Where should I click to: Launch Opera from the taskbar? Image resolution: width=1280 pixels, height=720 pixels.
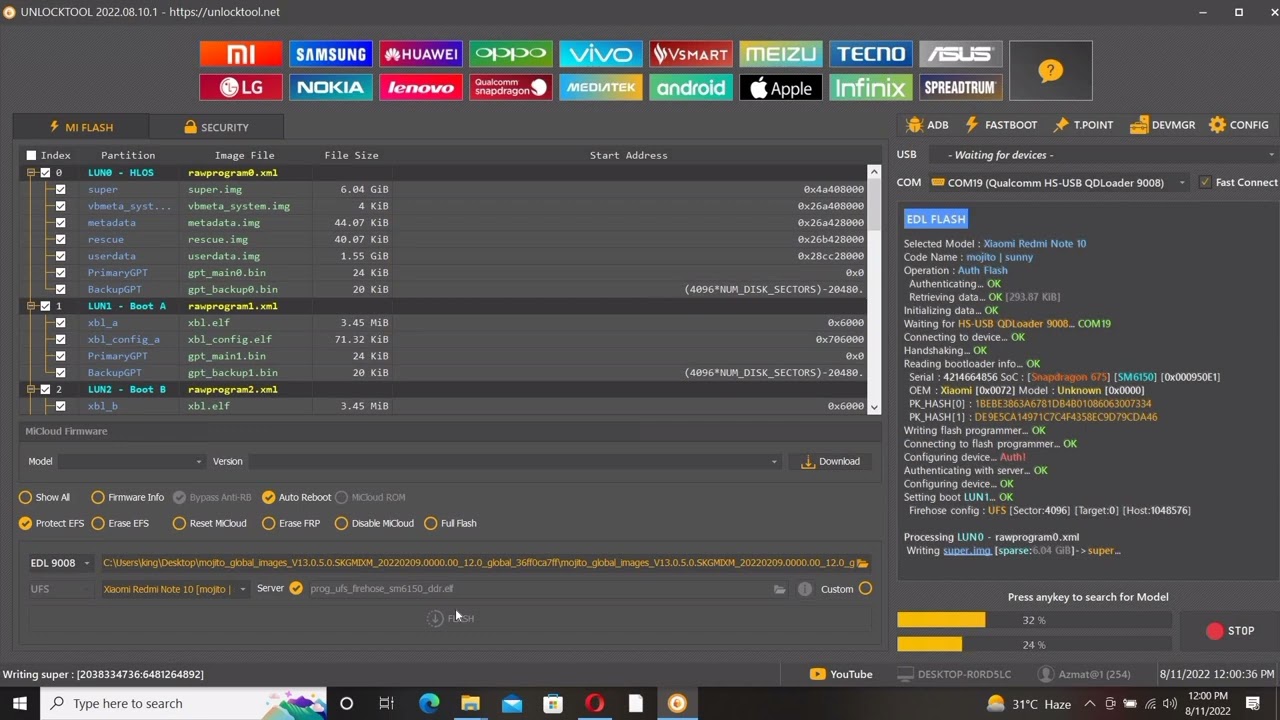[x=594, y=703]
